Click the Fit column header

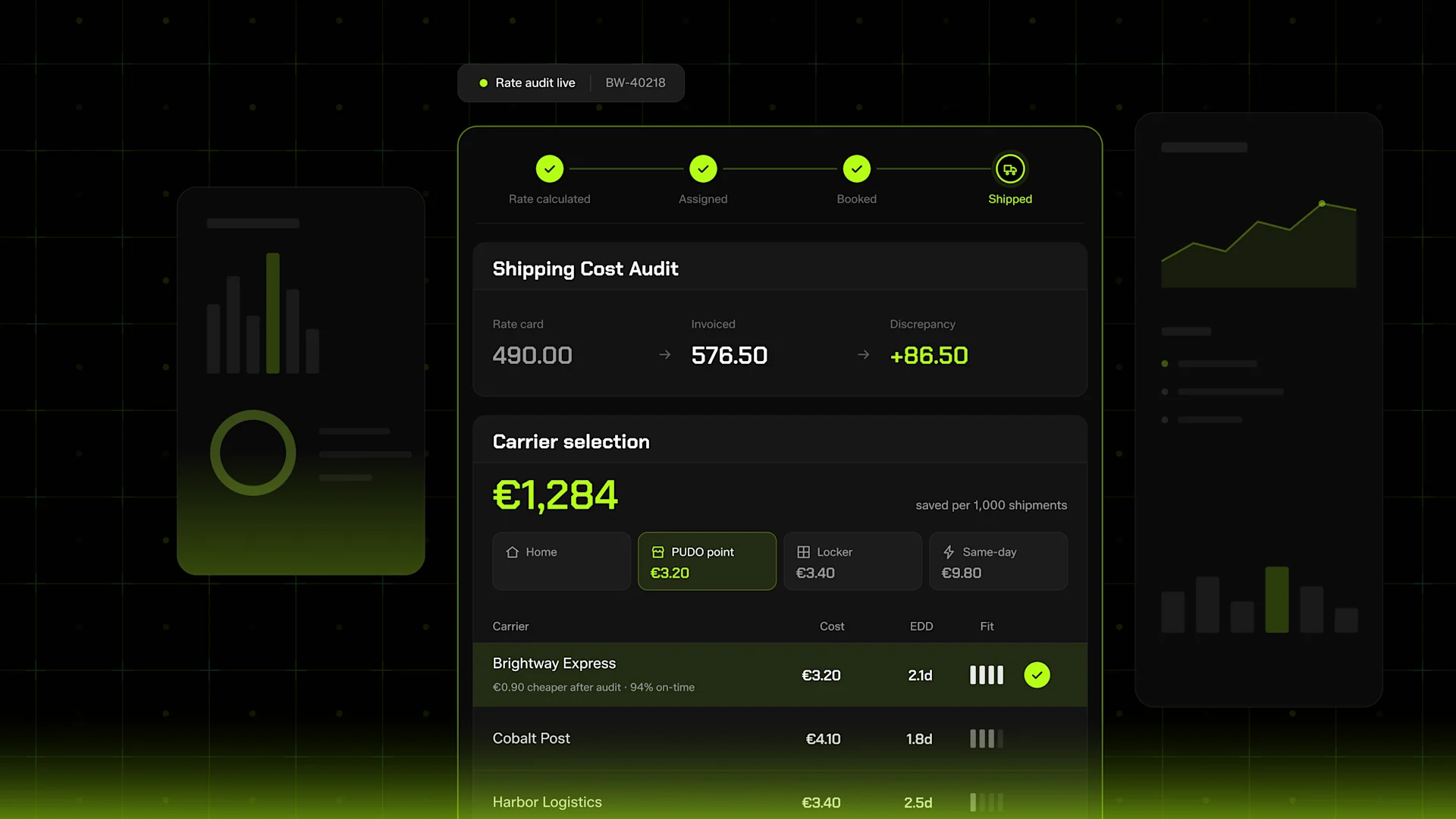point(987,626)
